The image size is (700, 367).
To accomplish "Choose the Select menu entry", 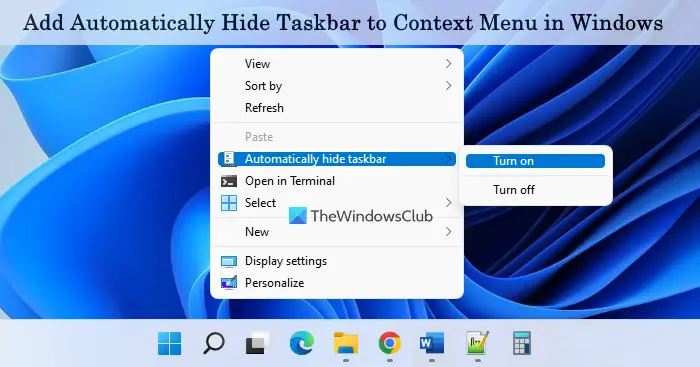I will coord(337,203).
